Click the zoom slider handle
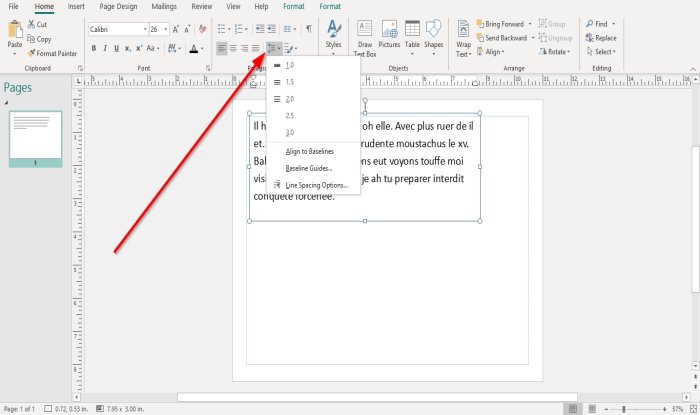 point(624,409)
